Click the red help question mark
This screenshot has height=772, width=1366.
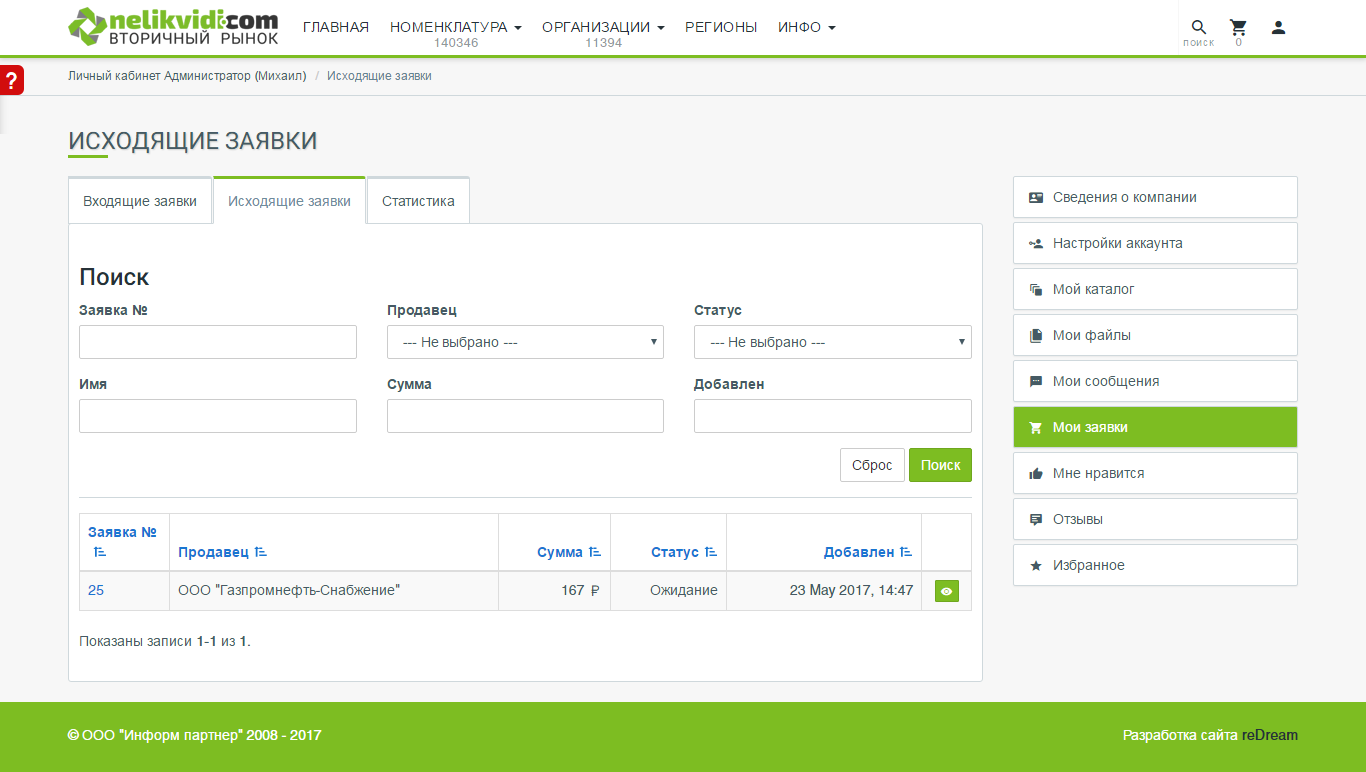point(11,81)
